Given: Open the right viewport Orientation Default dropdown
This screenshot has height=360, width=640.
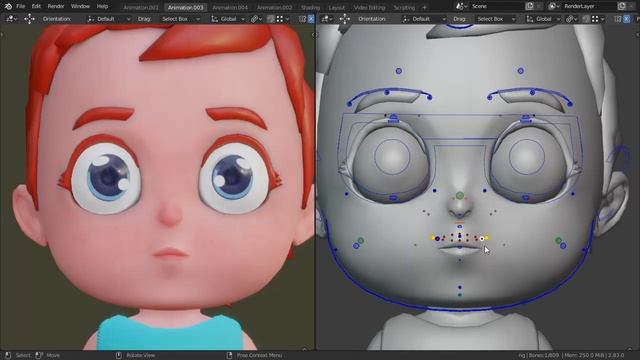Looking at the screenshot, I should (423, 19).
